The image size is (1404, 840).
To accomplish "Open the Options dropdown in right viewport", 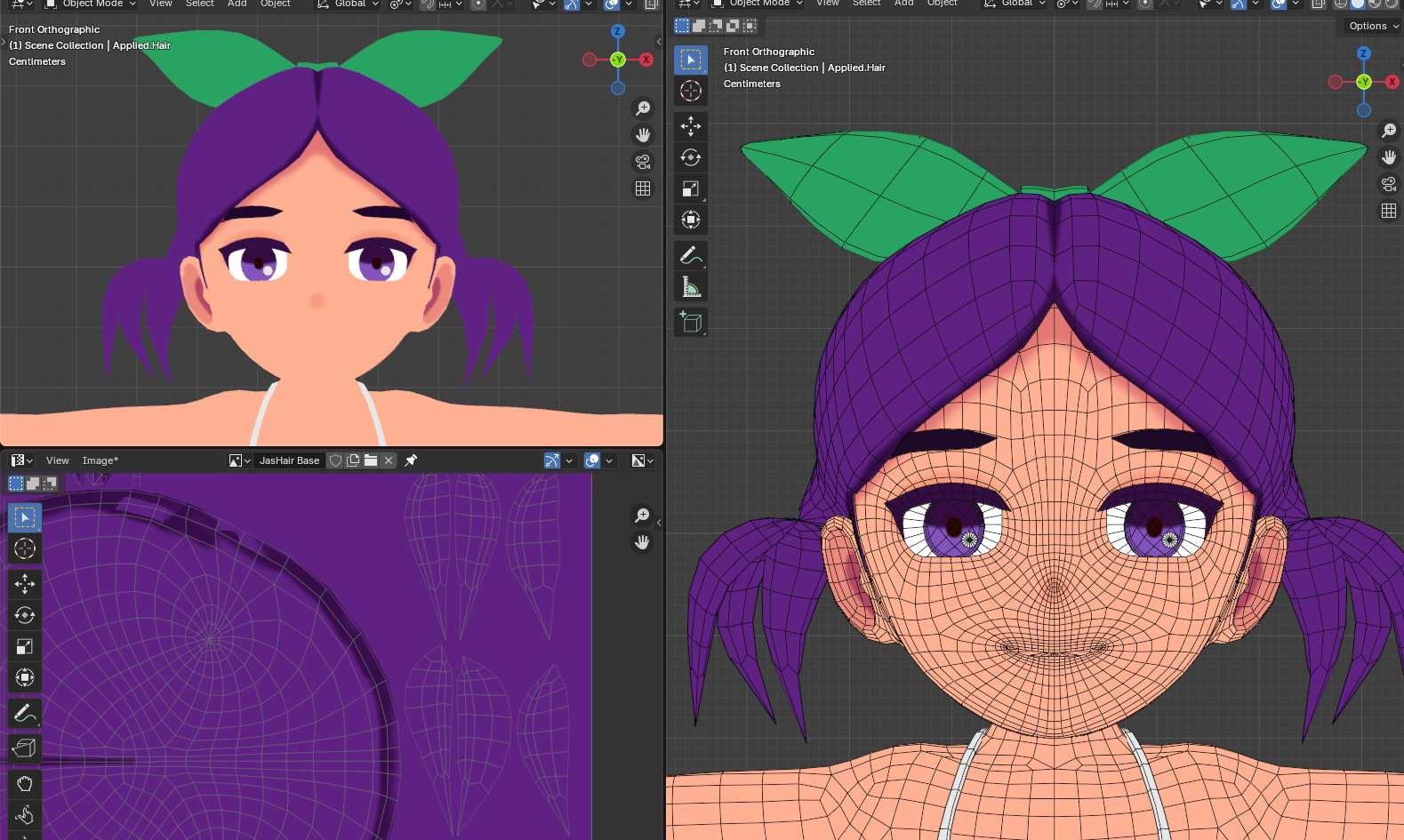I will tap(1373, 26).
